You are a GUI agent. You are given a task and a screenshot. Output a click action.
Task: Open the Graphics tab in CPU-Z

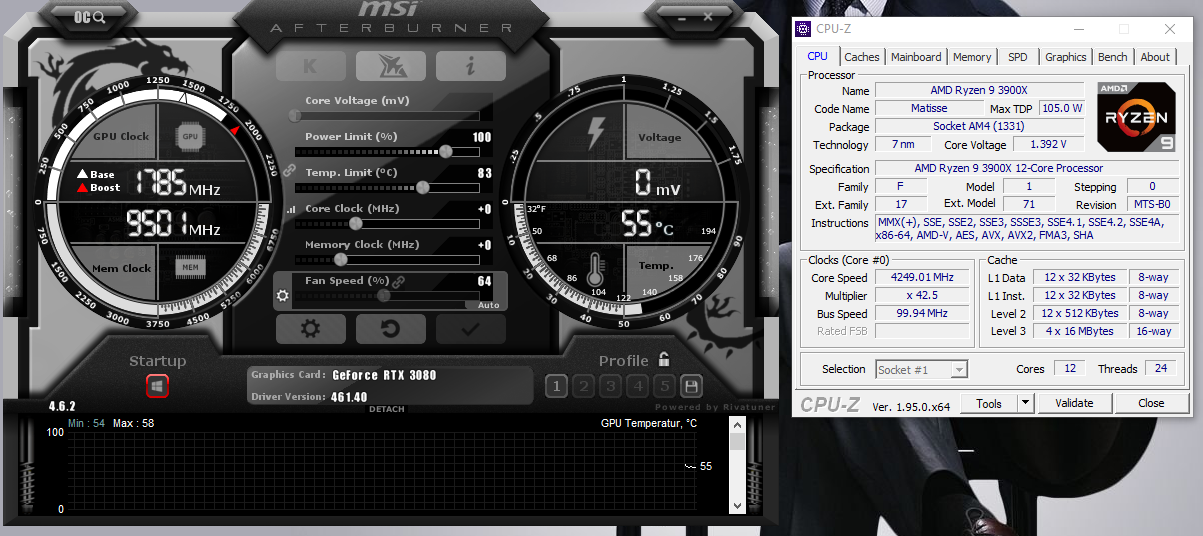pos(1066,57)
